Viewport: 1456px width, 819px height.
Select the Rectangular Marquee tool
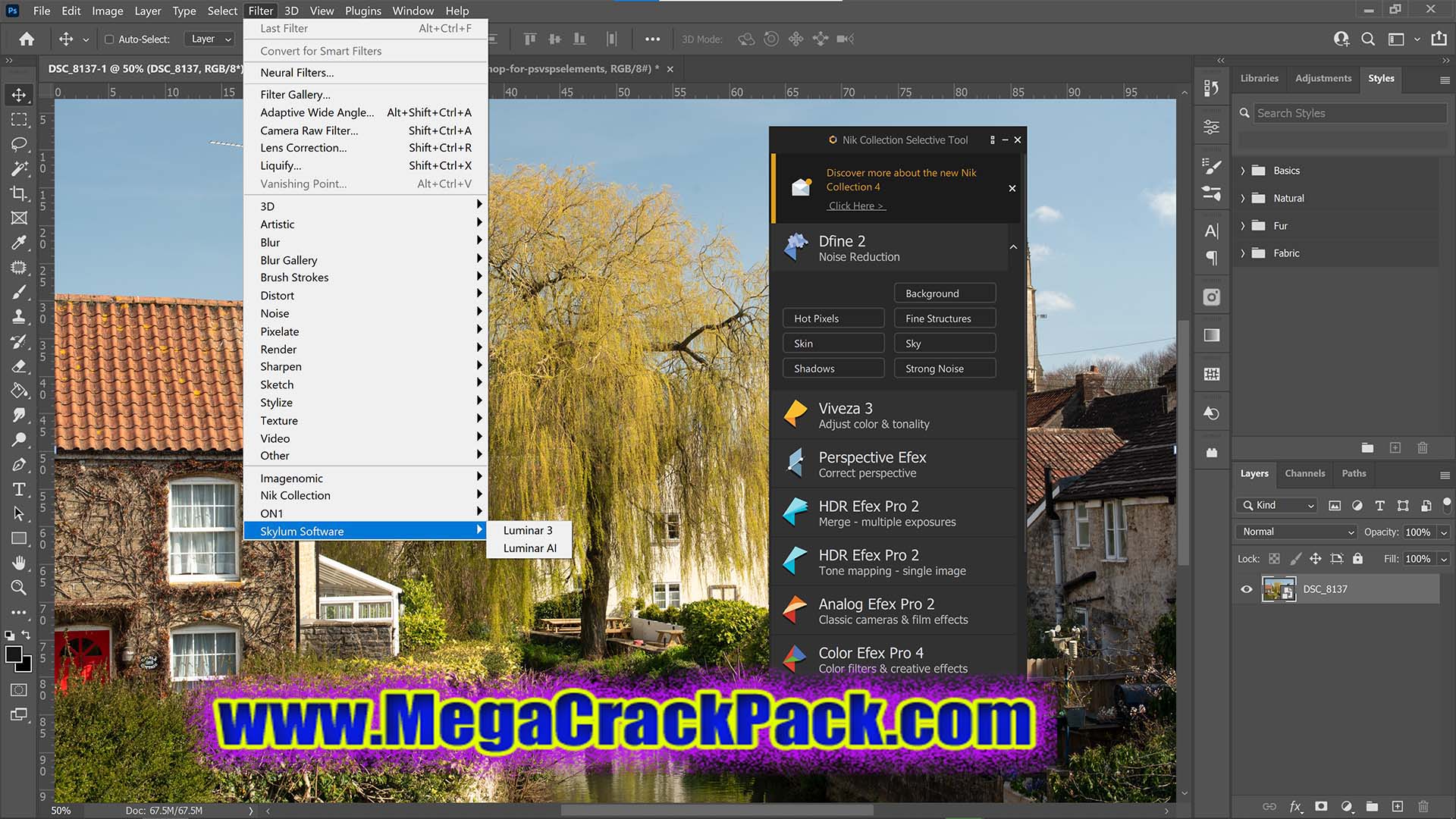click(x=19, y=120)
